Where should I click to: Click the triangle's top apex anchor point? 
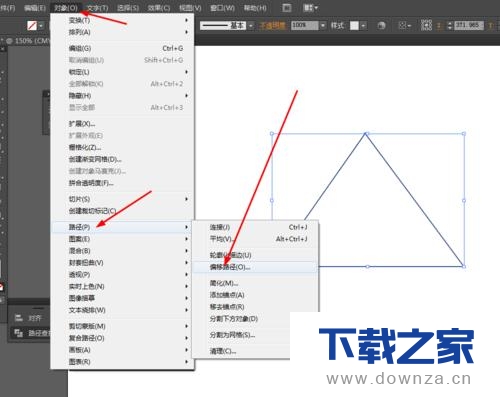(x=366, y=134)
